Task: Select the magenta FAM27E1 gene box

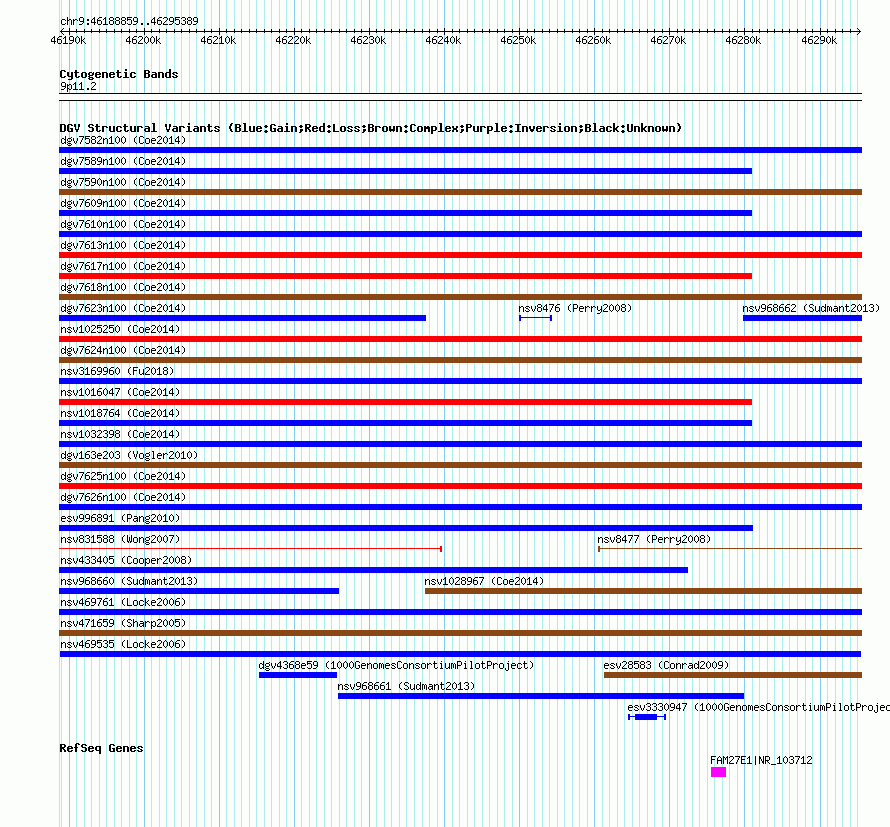Action: point(719,772)
